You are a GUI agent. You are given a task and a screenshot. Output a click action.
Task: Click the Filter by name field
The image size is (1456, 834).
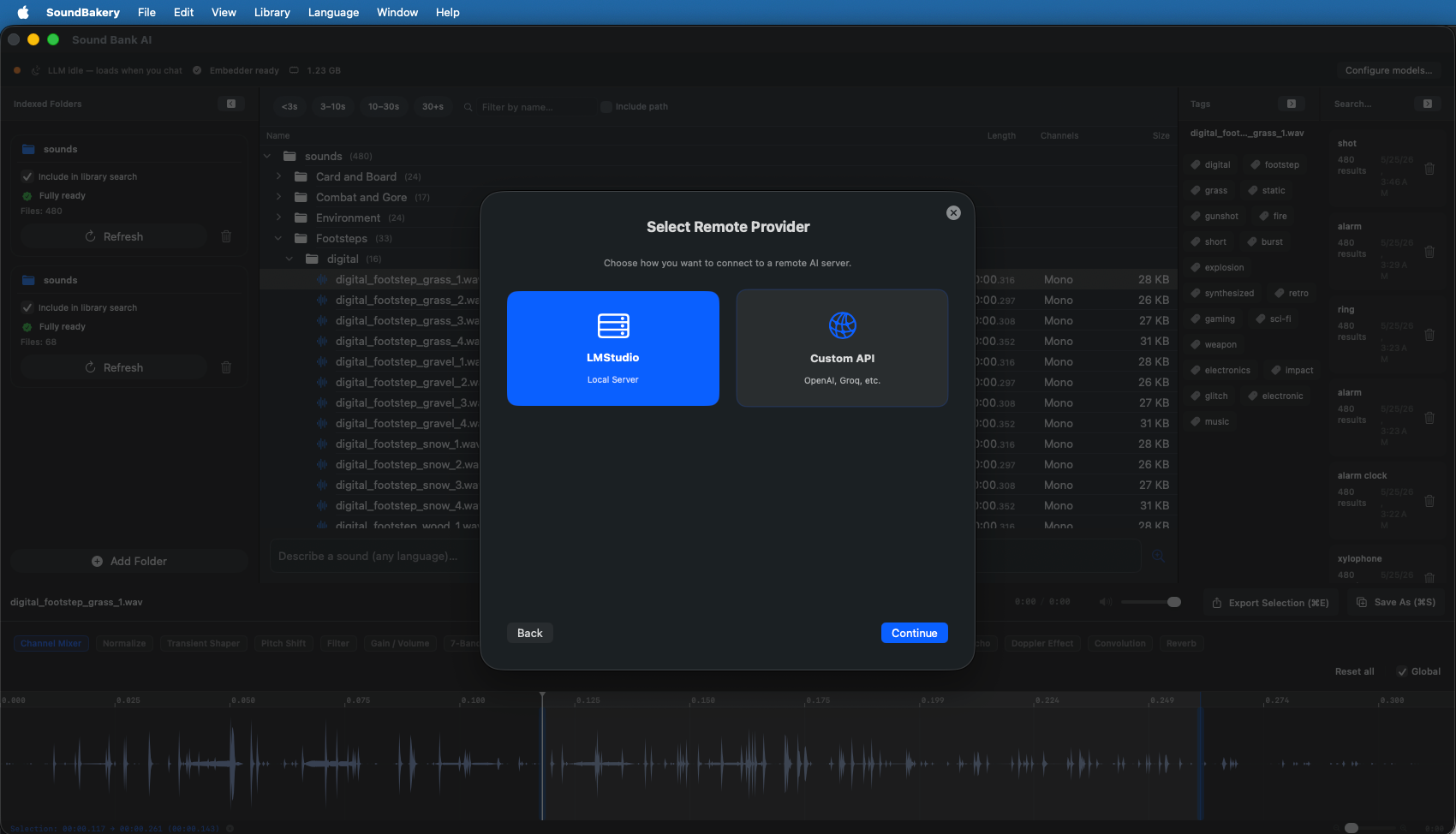click(535, 107)
